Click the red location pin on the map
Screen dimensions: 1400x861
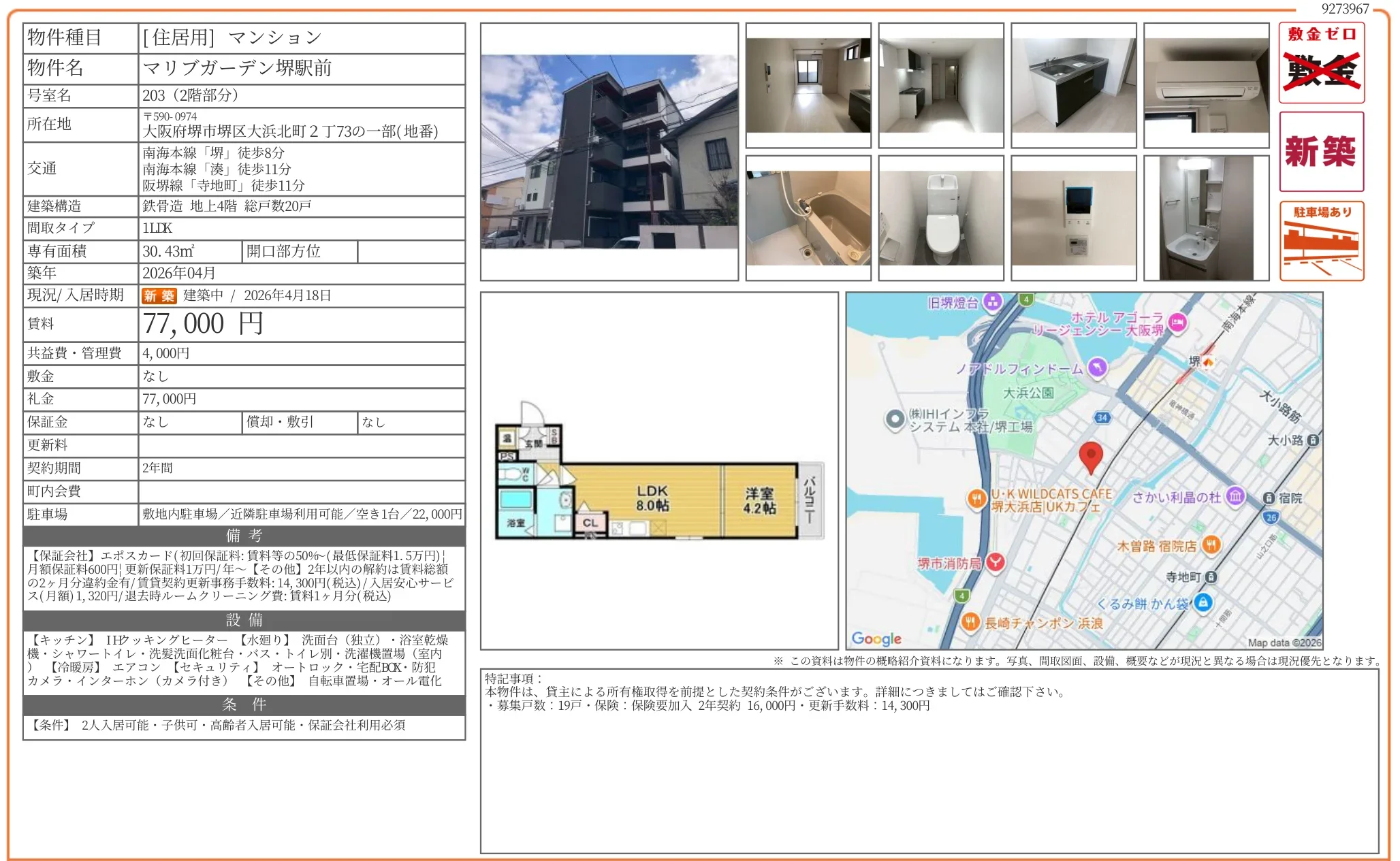[x=1091, y=455]
